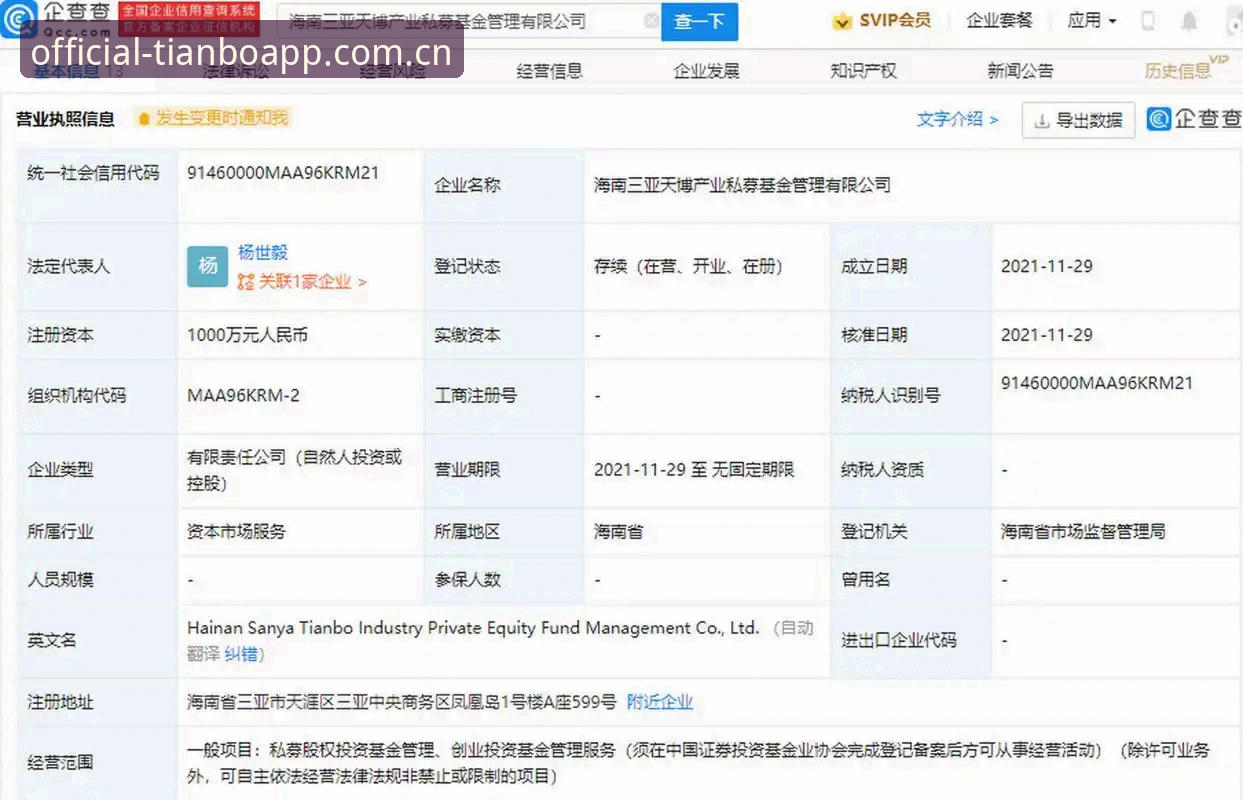Open 附近企业 link by address
Image resolution: width=1243 pixels, height=800 pixels.
tap(660, 702)
